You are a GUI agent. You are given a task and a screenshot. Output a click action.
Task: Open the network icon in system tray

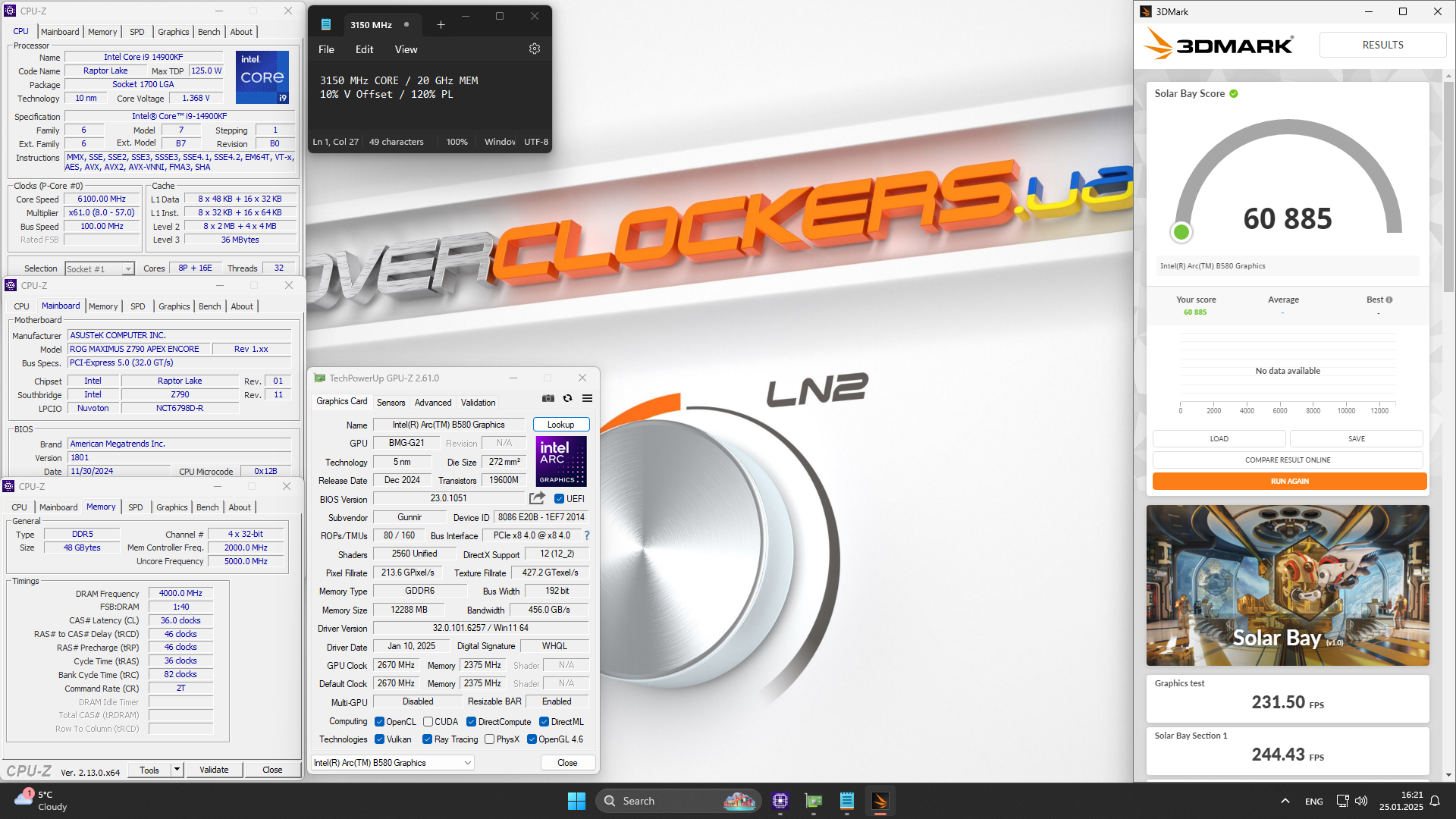(x=1342, y=801)
